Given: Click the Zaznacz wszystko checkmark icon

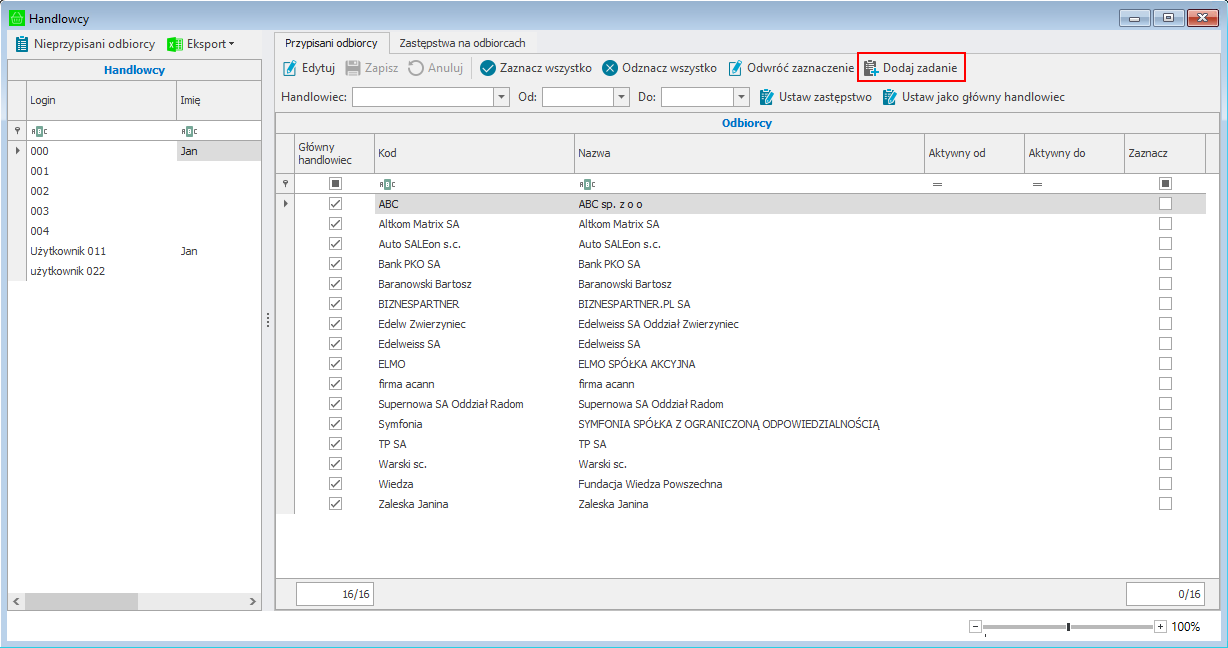Looking at the screenshot, I should 488,68.
